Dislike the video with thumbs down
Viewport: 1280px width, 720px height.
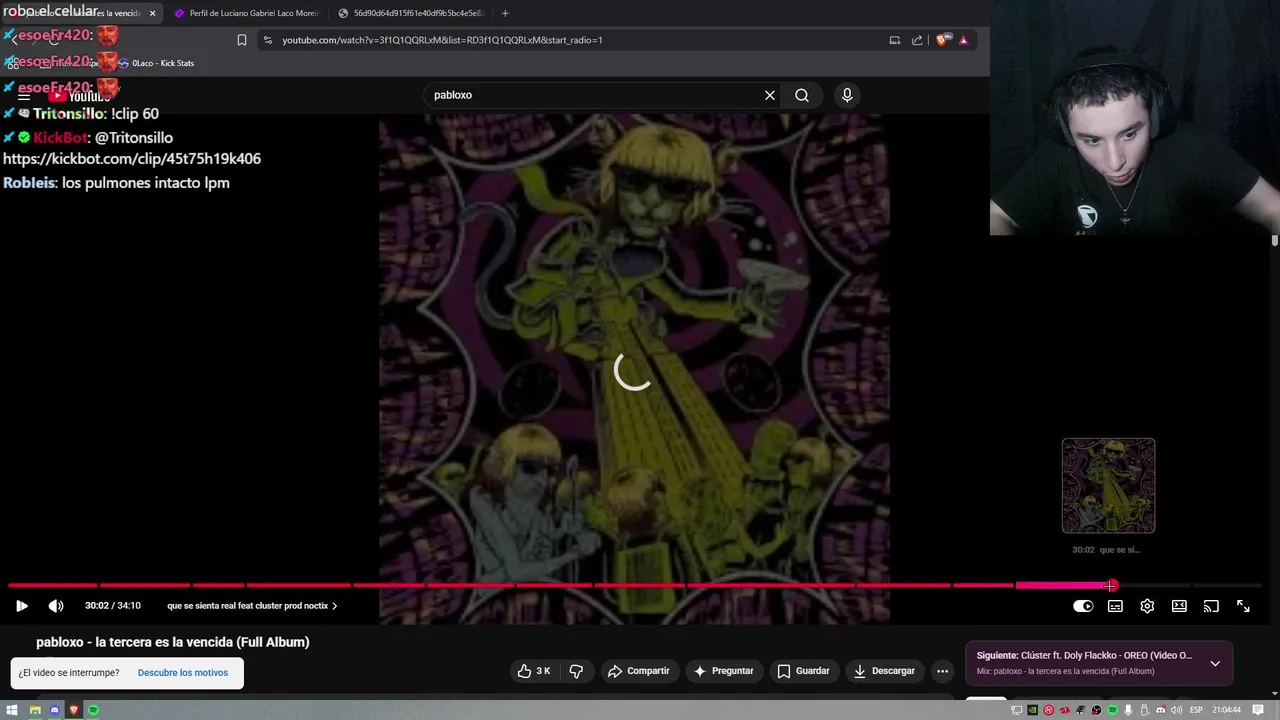576,671
